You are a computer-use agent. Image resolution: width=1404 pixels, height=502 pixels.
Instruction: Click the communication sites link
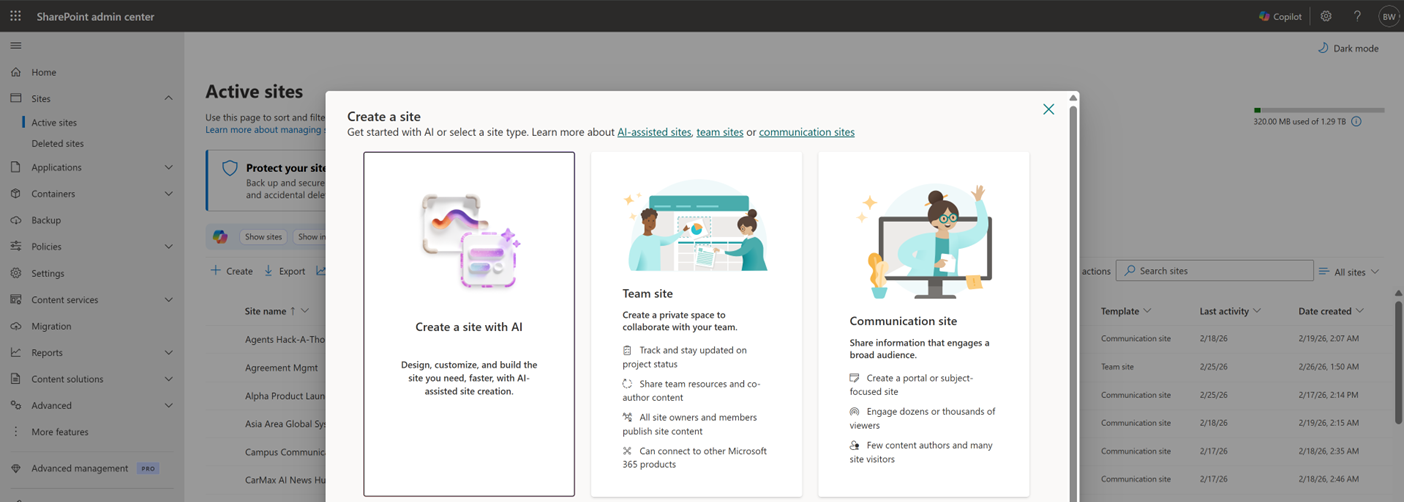coord(807,132)
